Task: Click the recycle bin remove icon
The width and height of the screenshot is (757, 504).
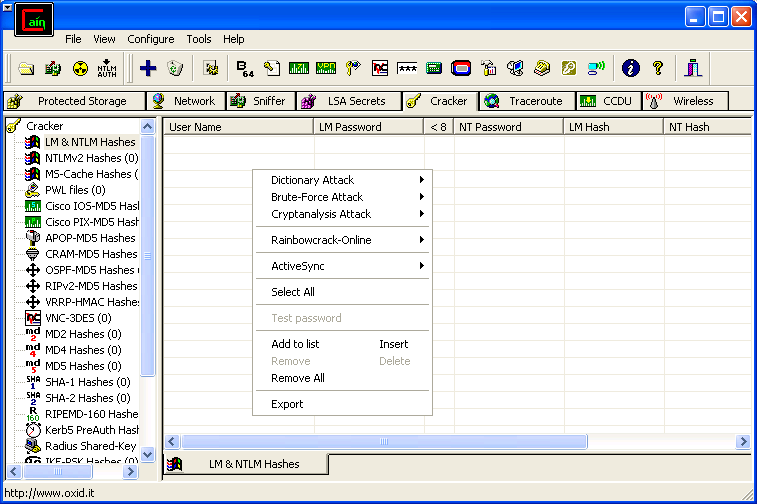Action: [175, 68]
